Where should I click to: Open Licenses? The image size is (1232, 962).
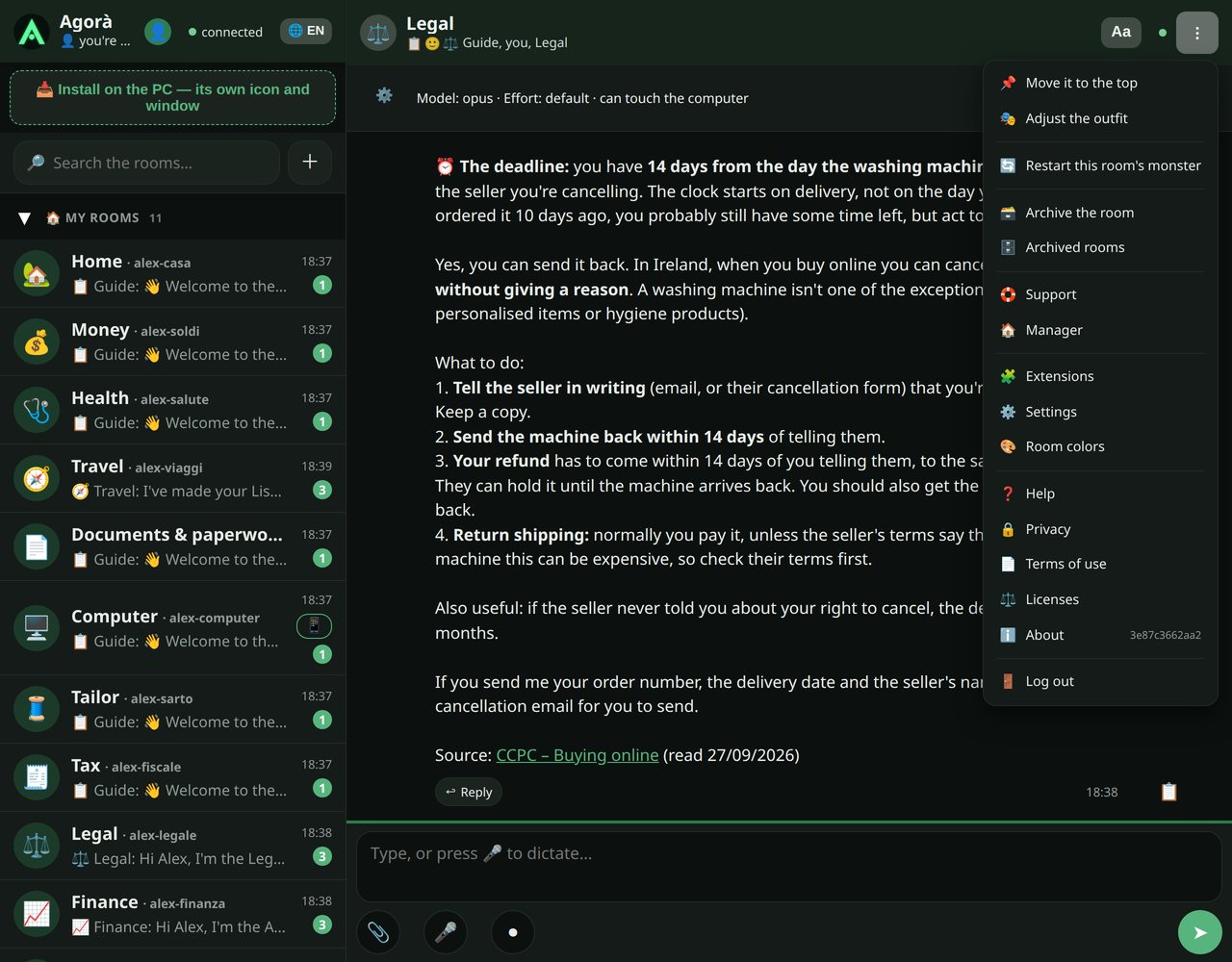tap(1100, 599)
